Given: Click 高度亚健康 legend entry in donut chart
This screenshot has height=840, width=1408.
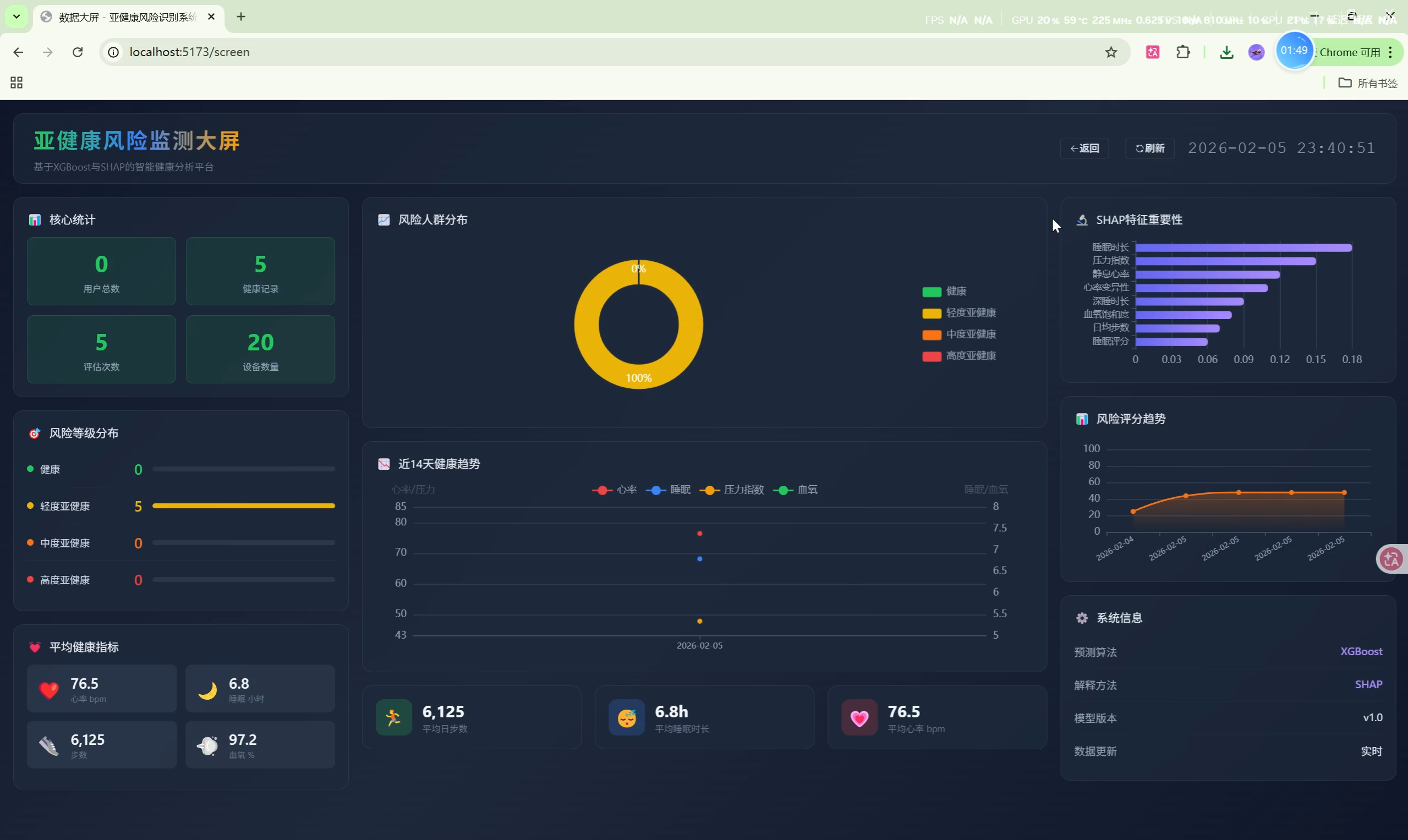Looking at the screenshot, I should 971,356.
